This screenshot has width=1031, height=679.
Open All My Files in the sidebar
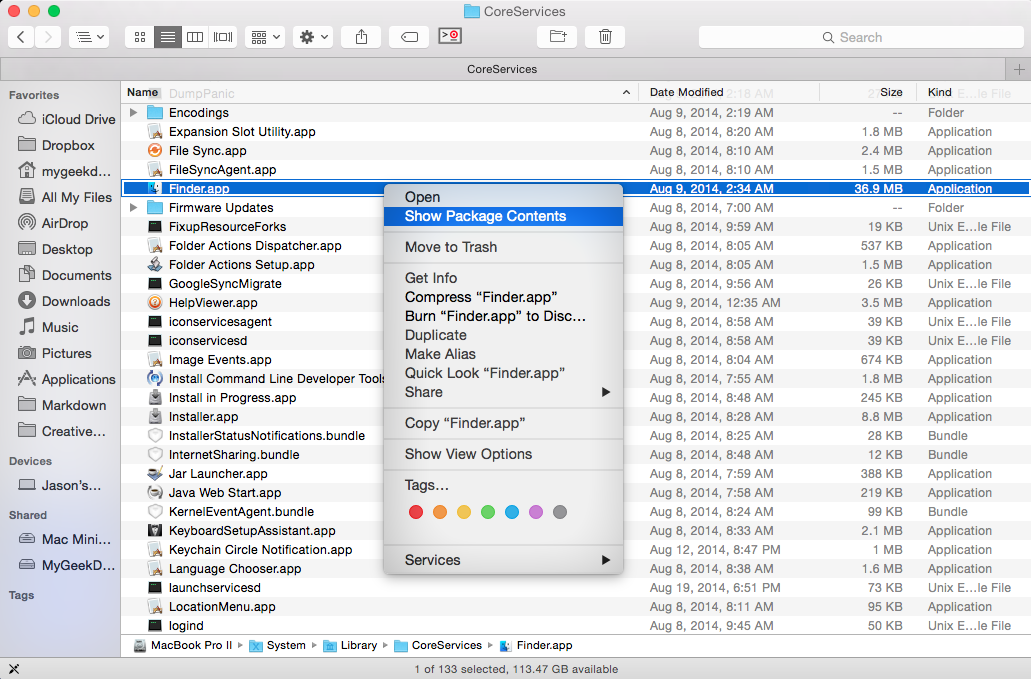pyautogui.click(x=65, y=197)
